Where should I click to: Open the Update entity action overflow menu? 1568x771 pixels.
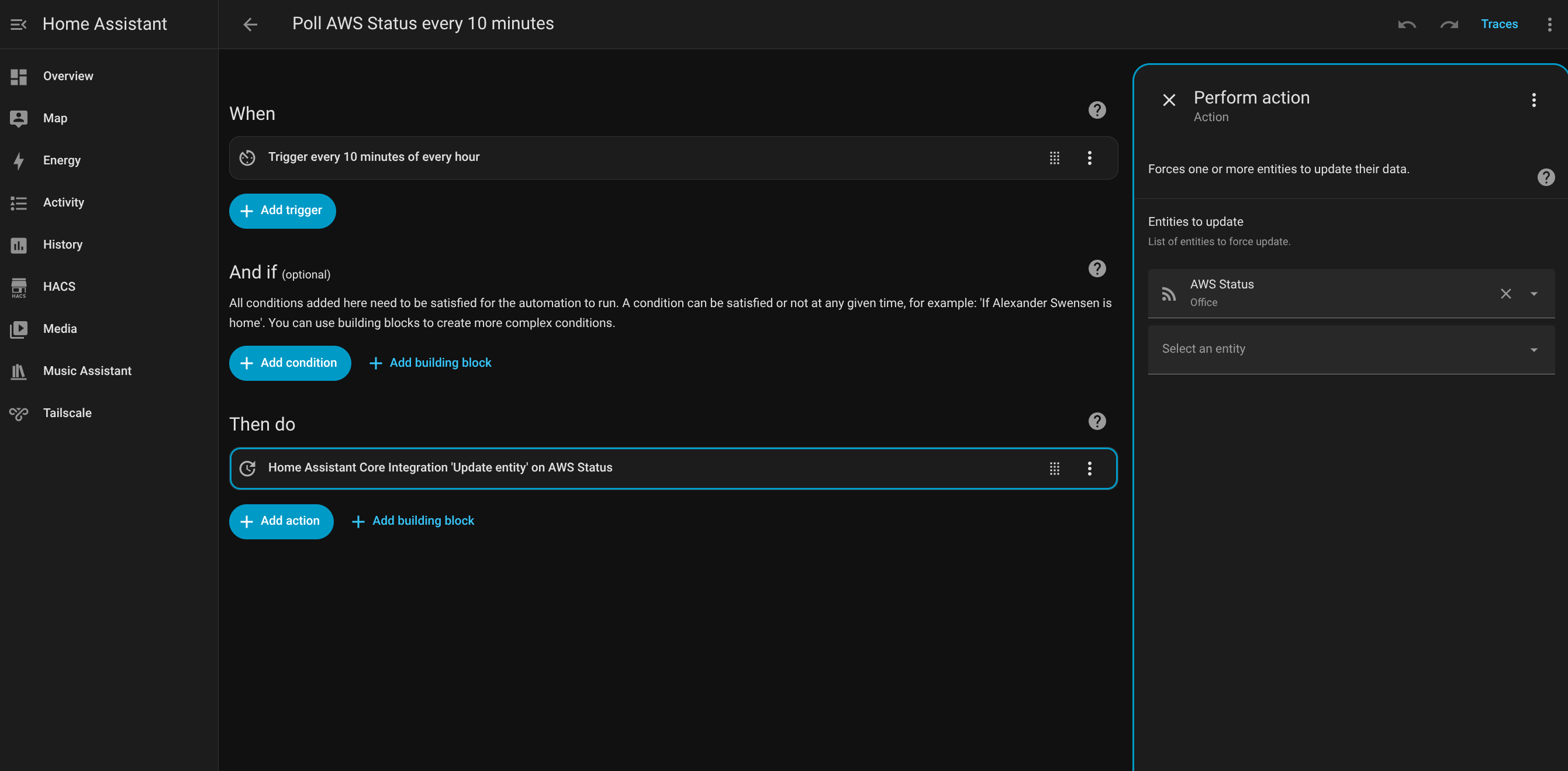1089,469
